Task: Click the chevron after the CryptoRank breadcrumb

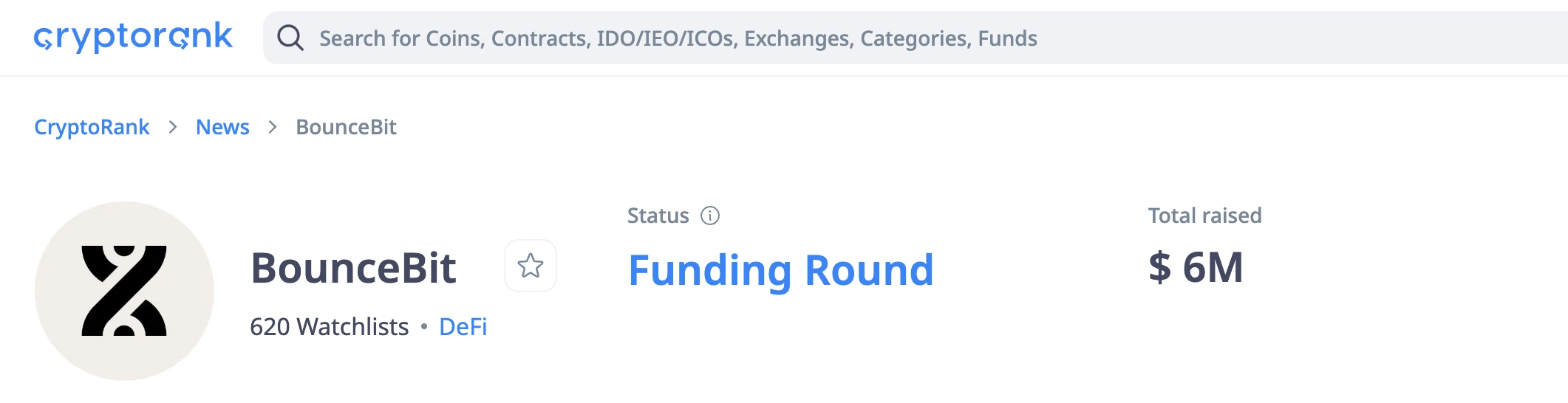Action: click(173, 127)
